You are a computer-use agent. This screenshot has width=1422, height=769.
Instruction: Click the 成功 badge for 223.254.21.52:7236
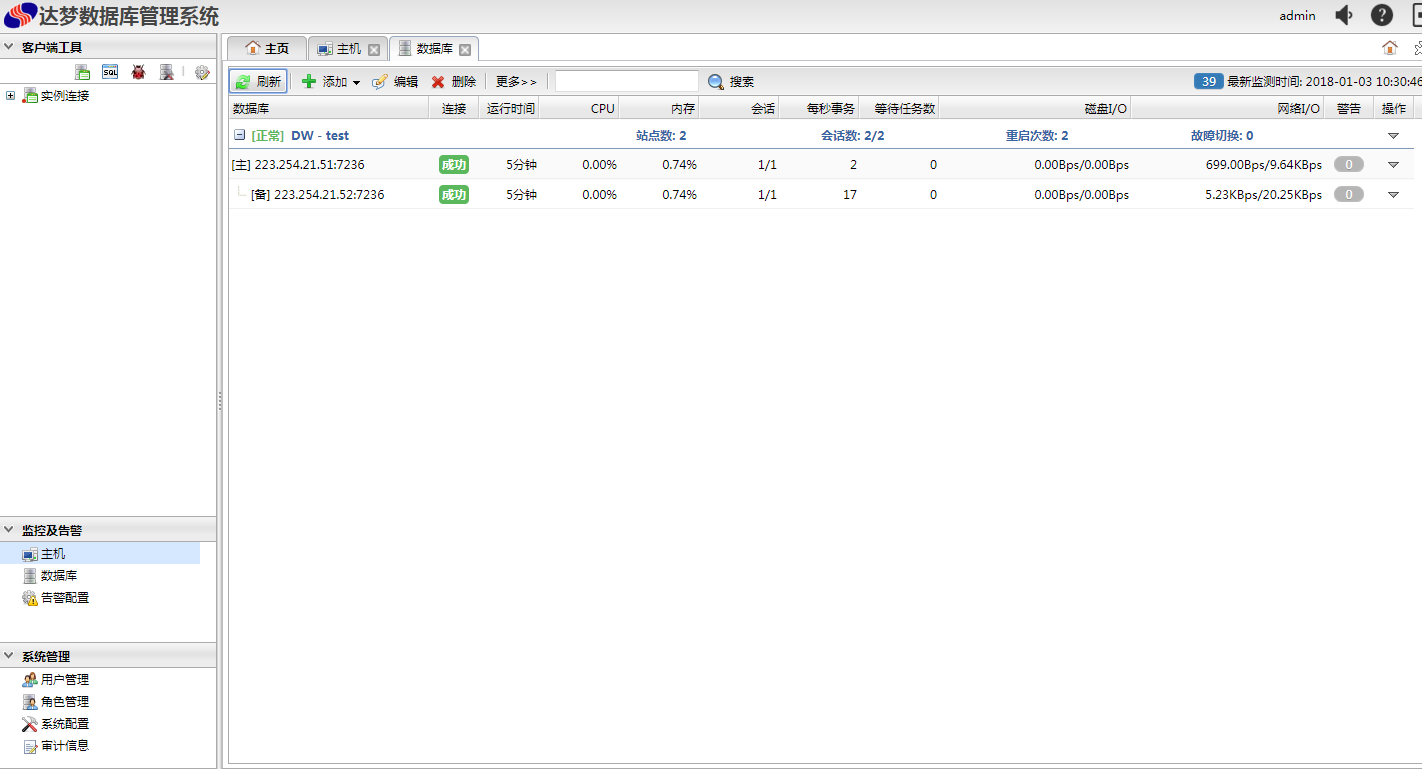(454, 195)
